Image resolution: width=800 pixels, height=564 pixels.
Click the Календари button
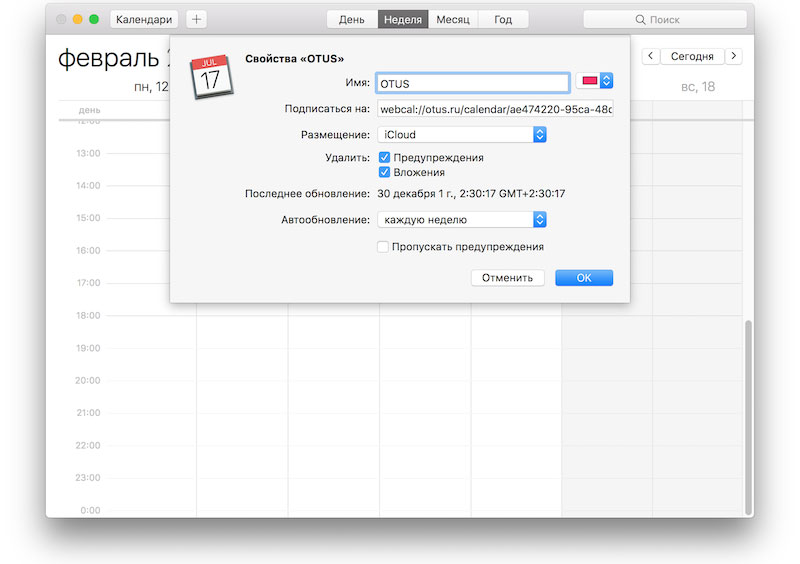pos(144,19)
